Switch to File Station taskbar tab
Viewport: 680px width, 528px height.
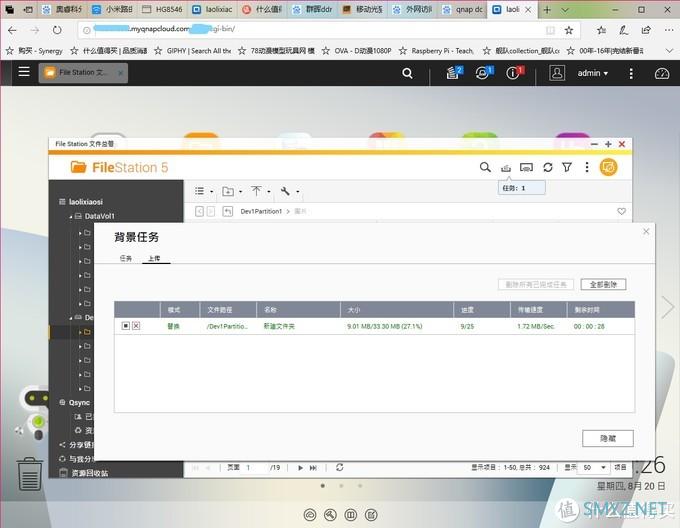[x=83, y=72]
